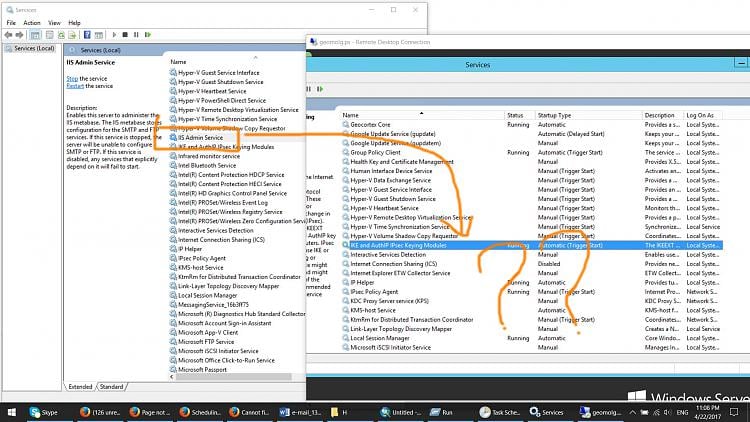Viewport: 750px width, 422px height.
Task: Open the Action Center notification icon
Action: point(734,412)
